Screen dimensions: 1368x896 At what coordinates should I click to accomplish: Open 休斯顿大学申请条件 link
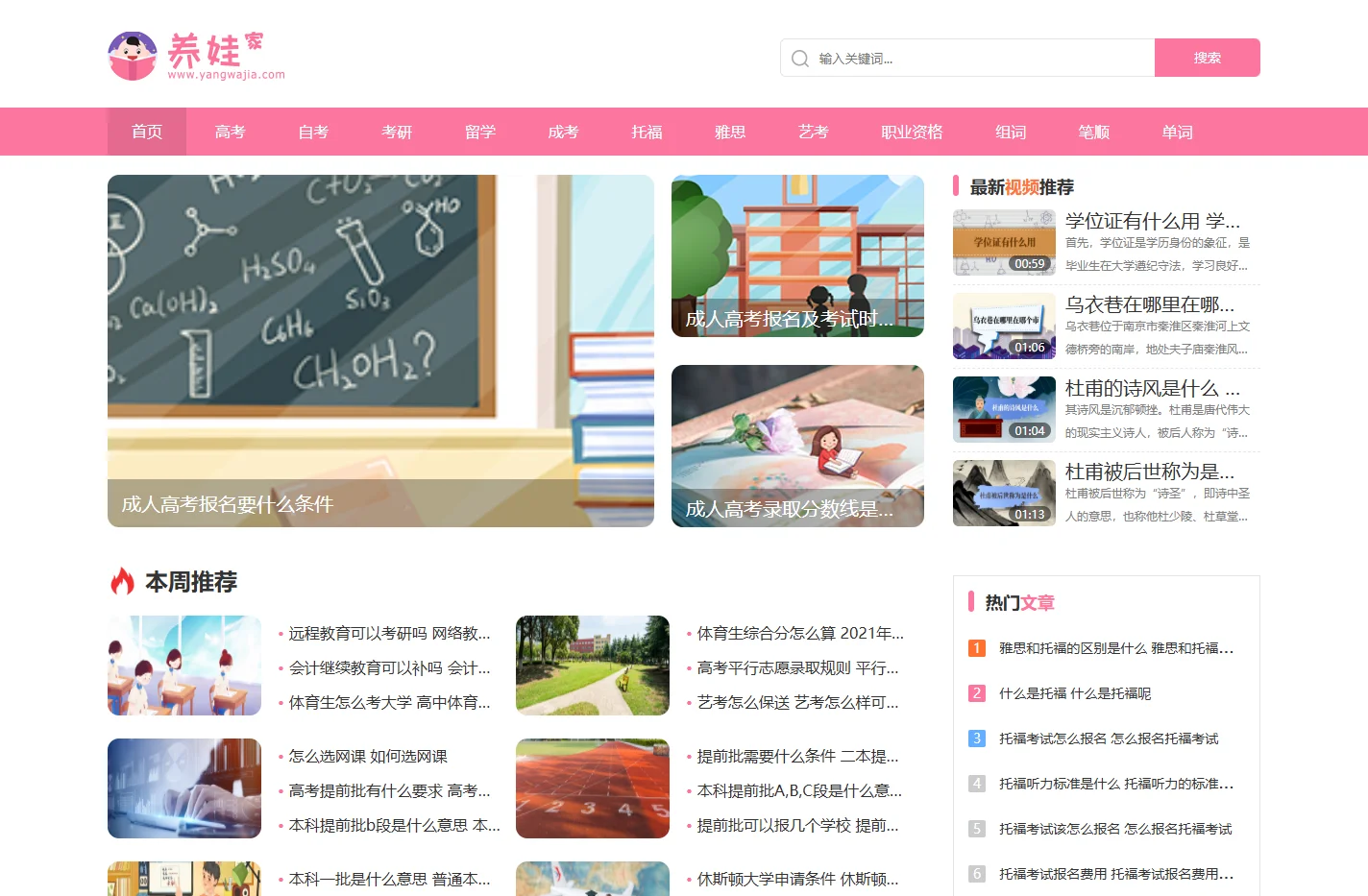pyautogui.click(x=797, y=880)
